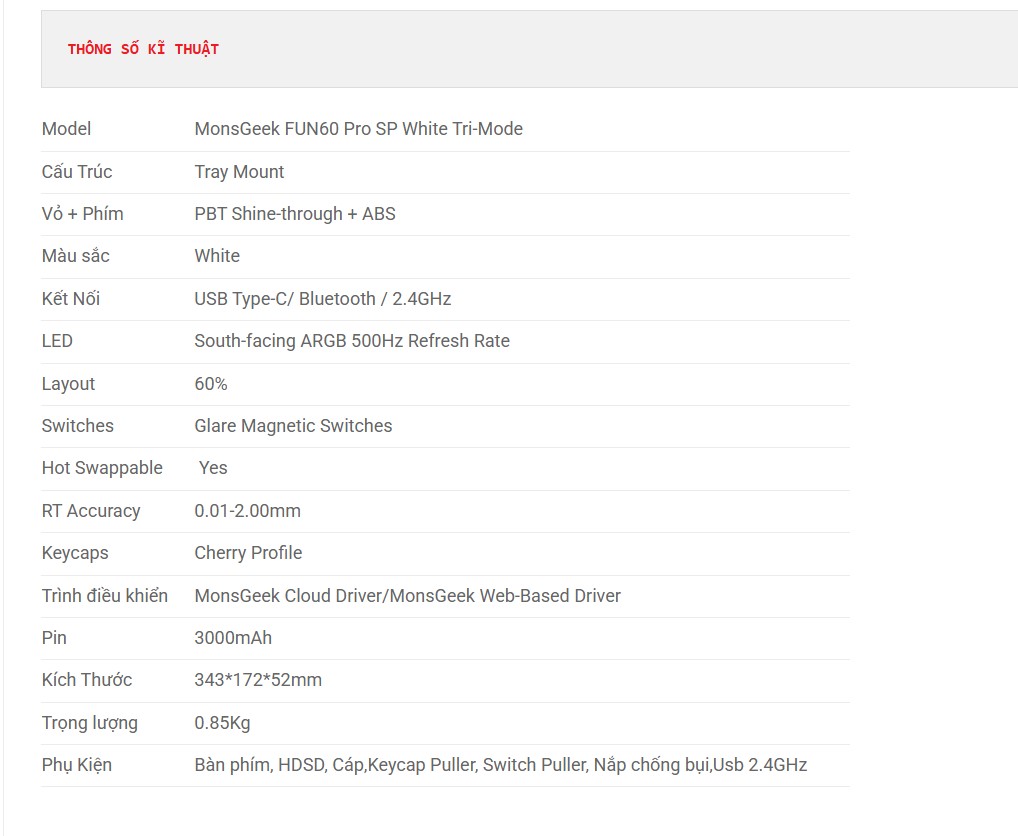Click the 60% layout value
This screenshot has width=1018, height=836.
211,384
